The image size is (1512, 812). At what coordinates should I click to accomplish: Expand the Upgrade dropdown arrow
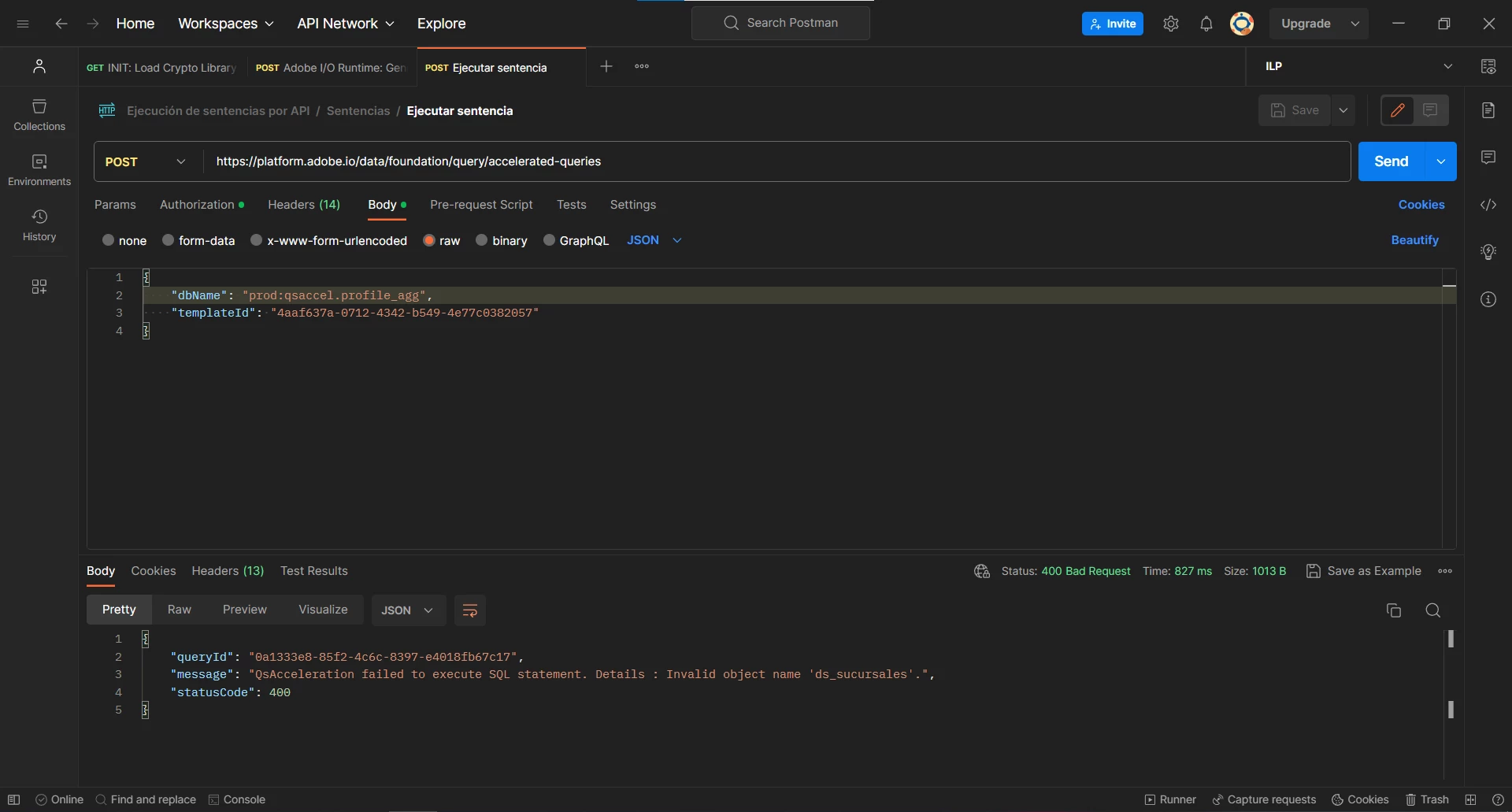1355,24
